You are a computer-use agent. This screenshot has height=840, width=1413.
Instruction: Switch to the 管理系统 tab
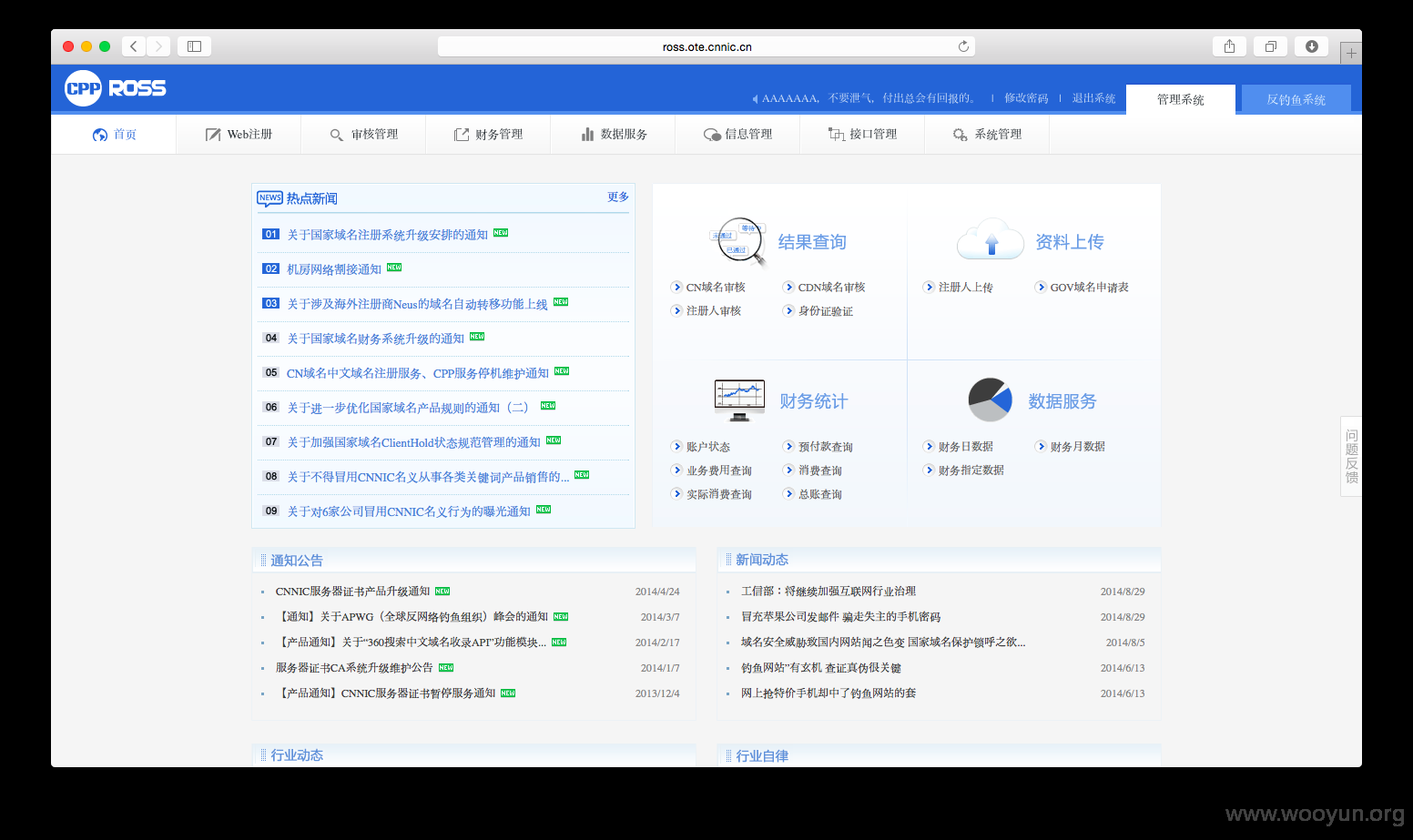click(1180, 99)
